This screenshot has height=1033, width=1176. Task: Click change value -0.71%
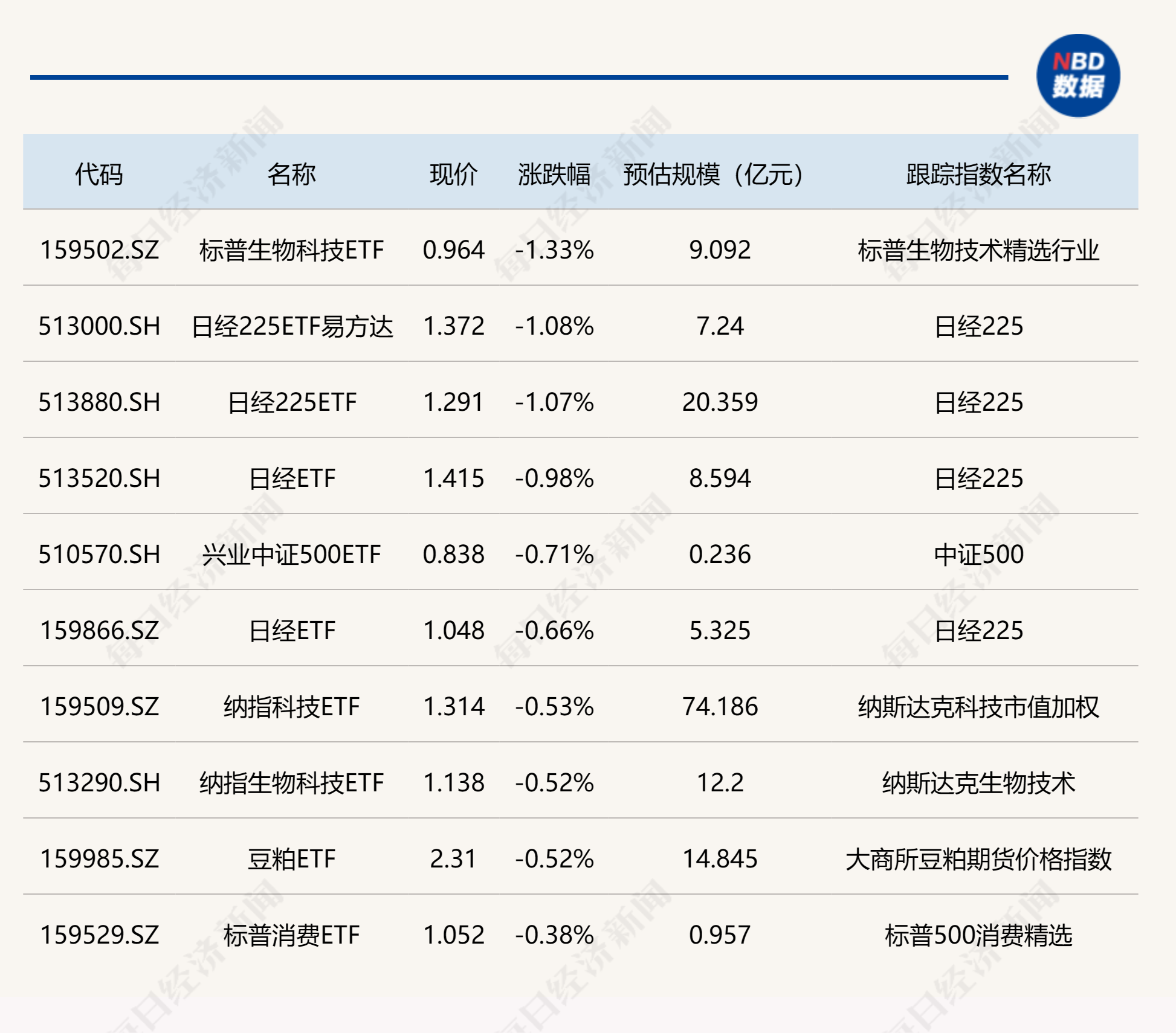(x=554, y=555)
